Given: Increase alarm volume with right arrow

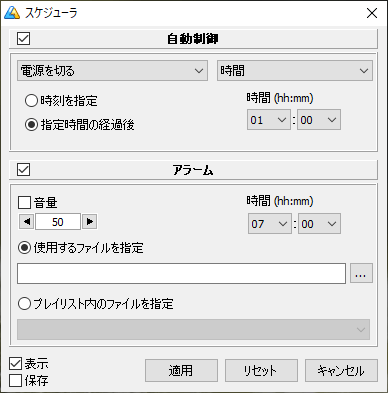Looking at the screenshot, I should [x=90, y=221].
